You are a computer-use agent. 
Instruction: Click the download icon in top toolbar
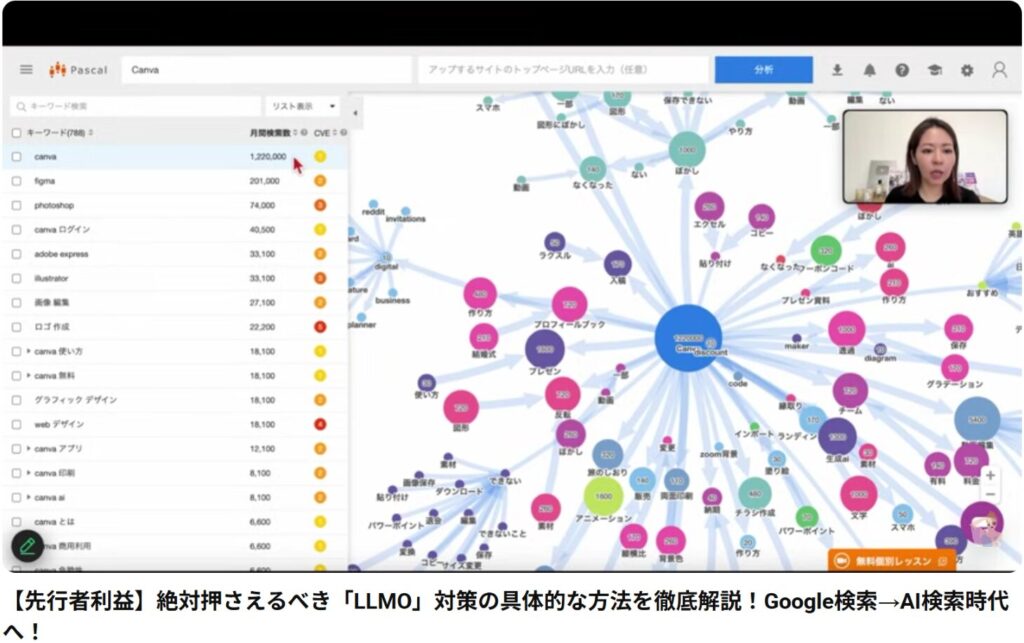(837, 70)
